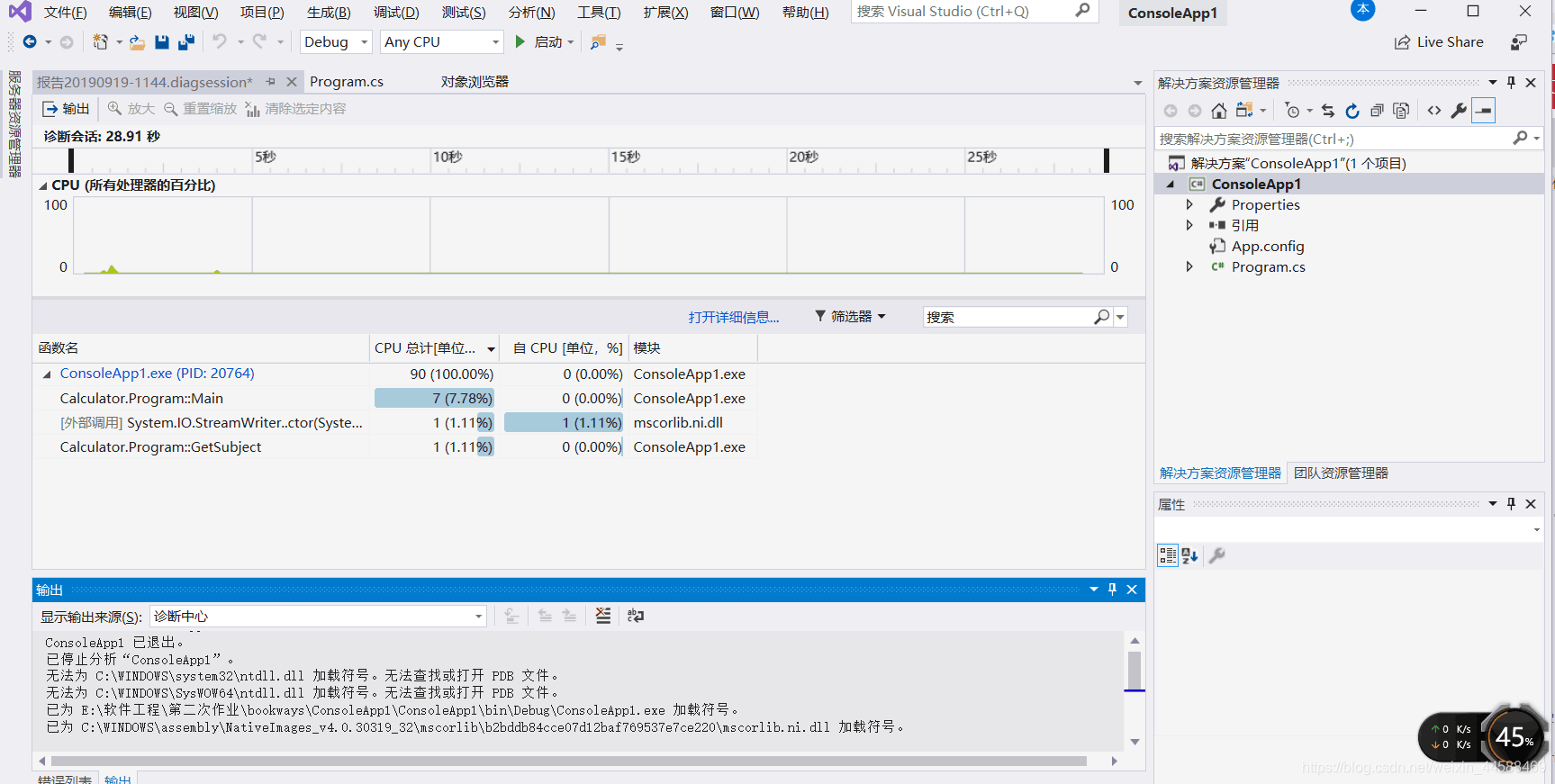
Task: Toggle the preview selected items icon
Action: pos(1484,111)
